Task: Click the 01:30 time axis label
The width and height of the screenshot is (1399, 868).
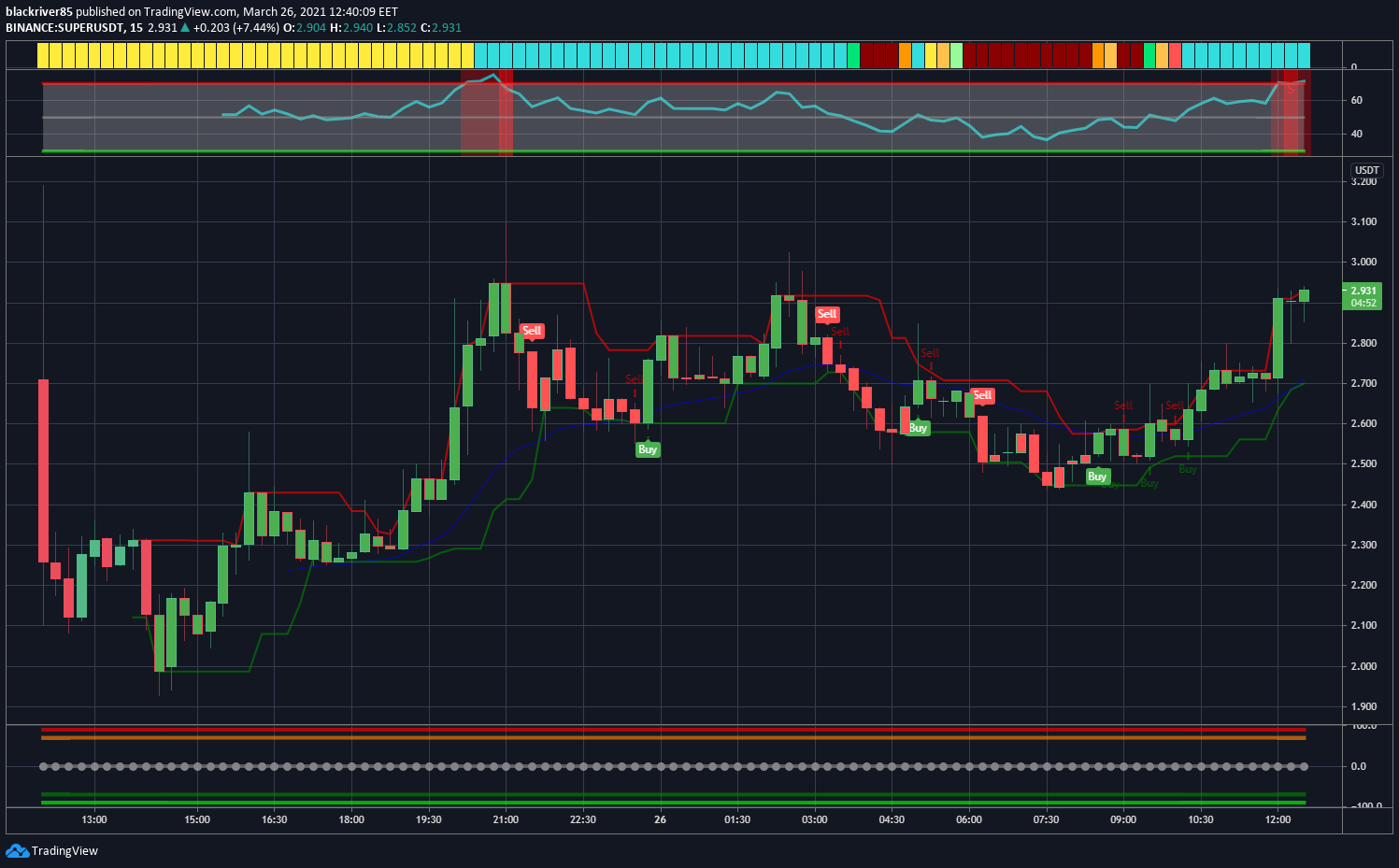Action: [737, 819]
